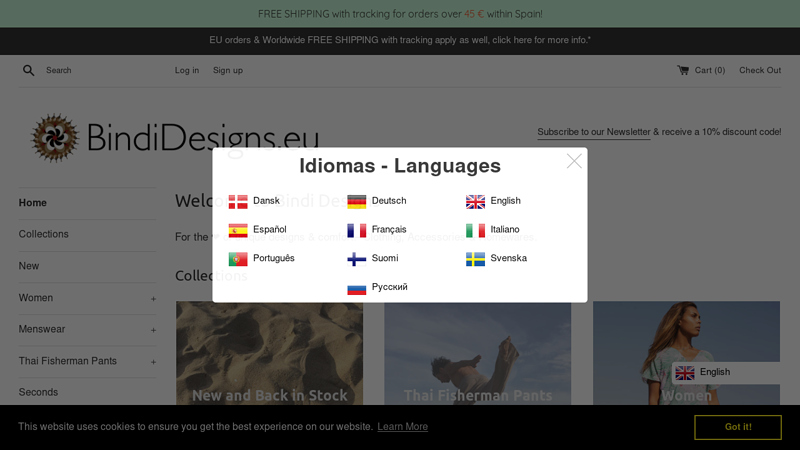
Task: Select Suomi language option
Action: (x=385, y=258)
